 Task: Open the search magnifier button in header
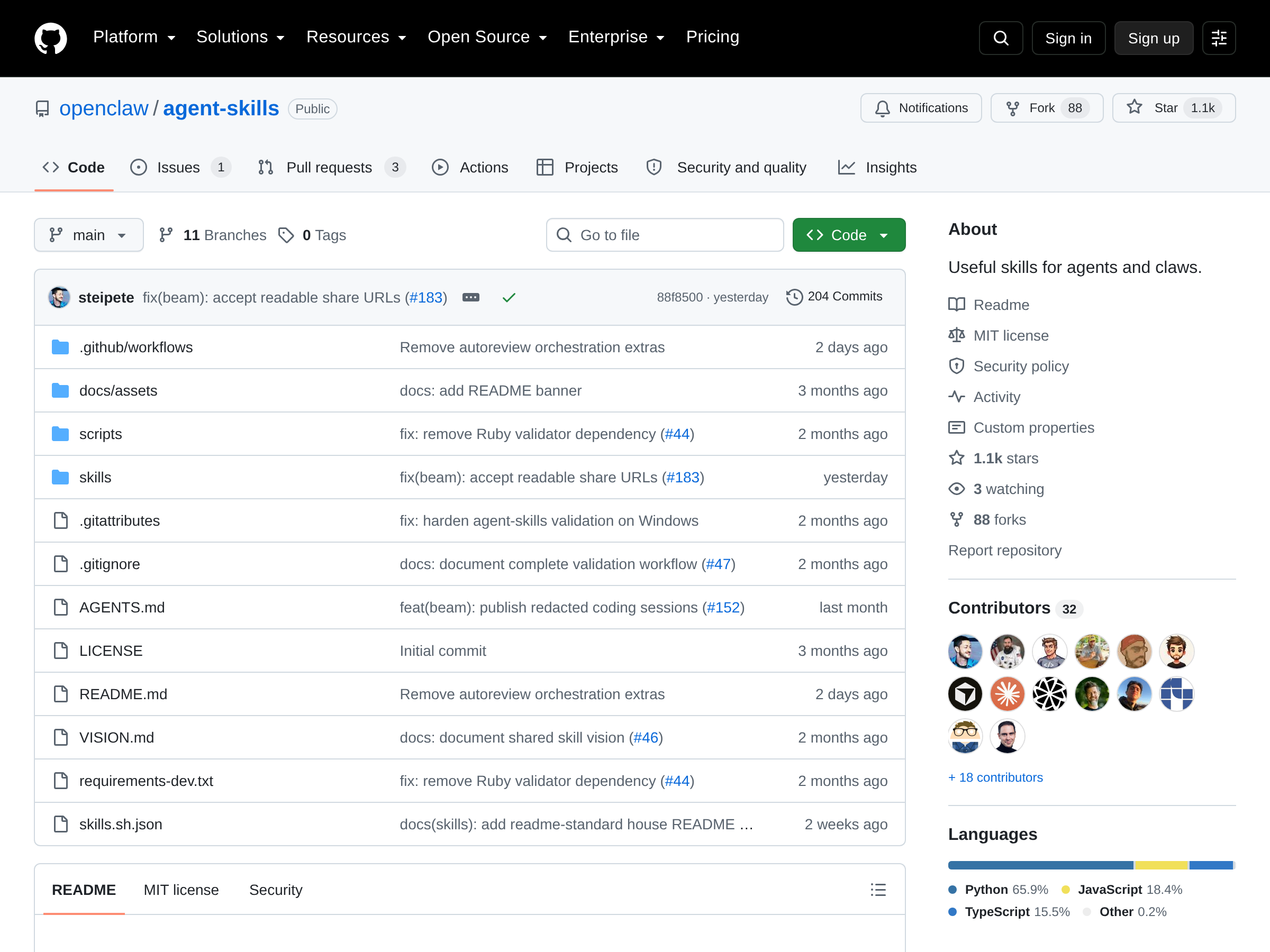click(1001, 38)
